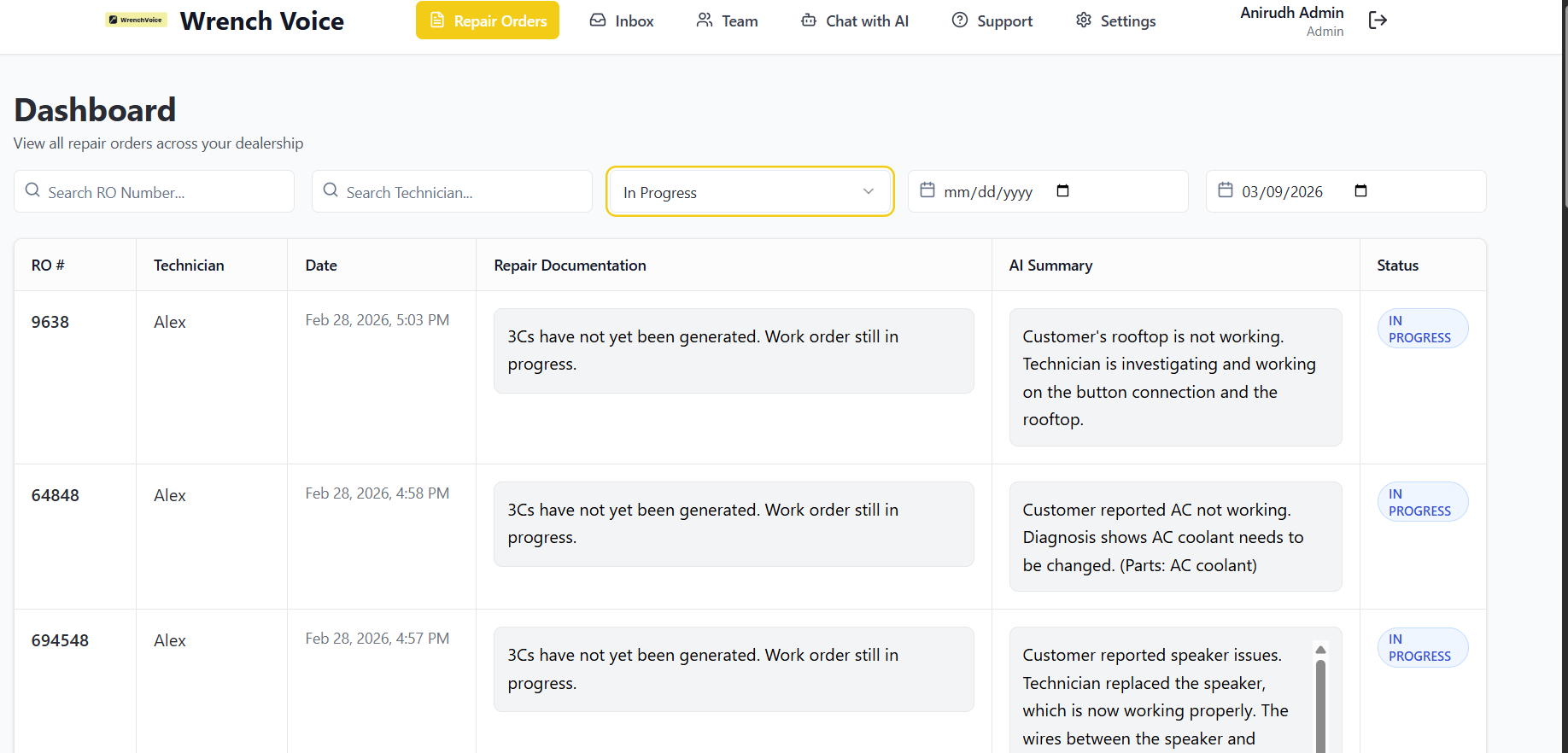
Task: Click the magnifier icon in Search Technician
Action: click(x=331, y=190)
